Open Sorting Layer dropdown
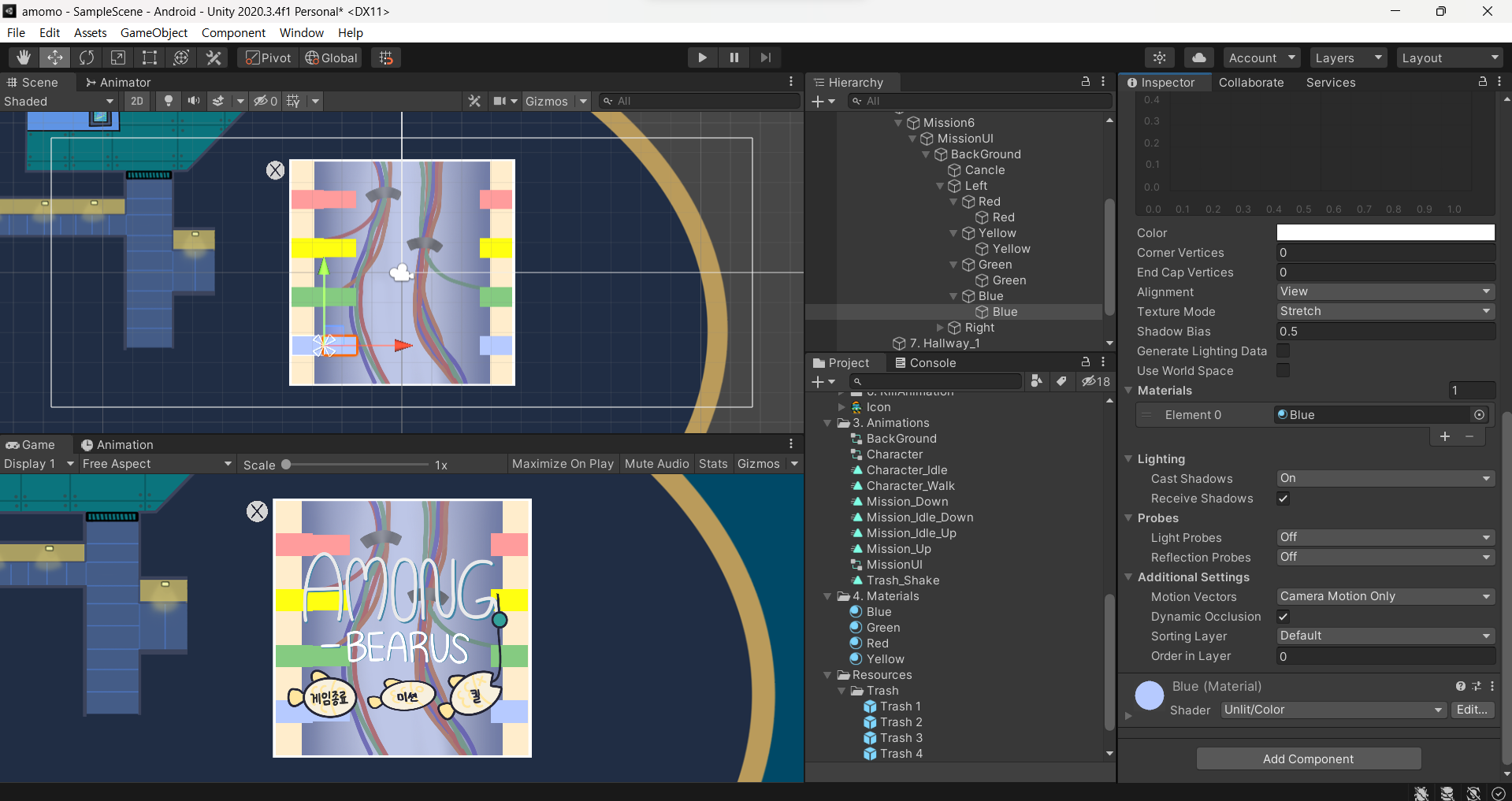This screenshot has width=1512, height=801. pyautogui.click(x=1385, y=636)
